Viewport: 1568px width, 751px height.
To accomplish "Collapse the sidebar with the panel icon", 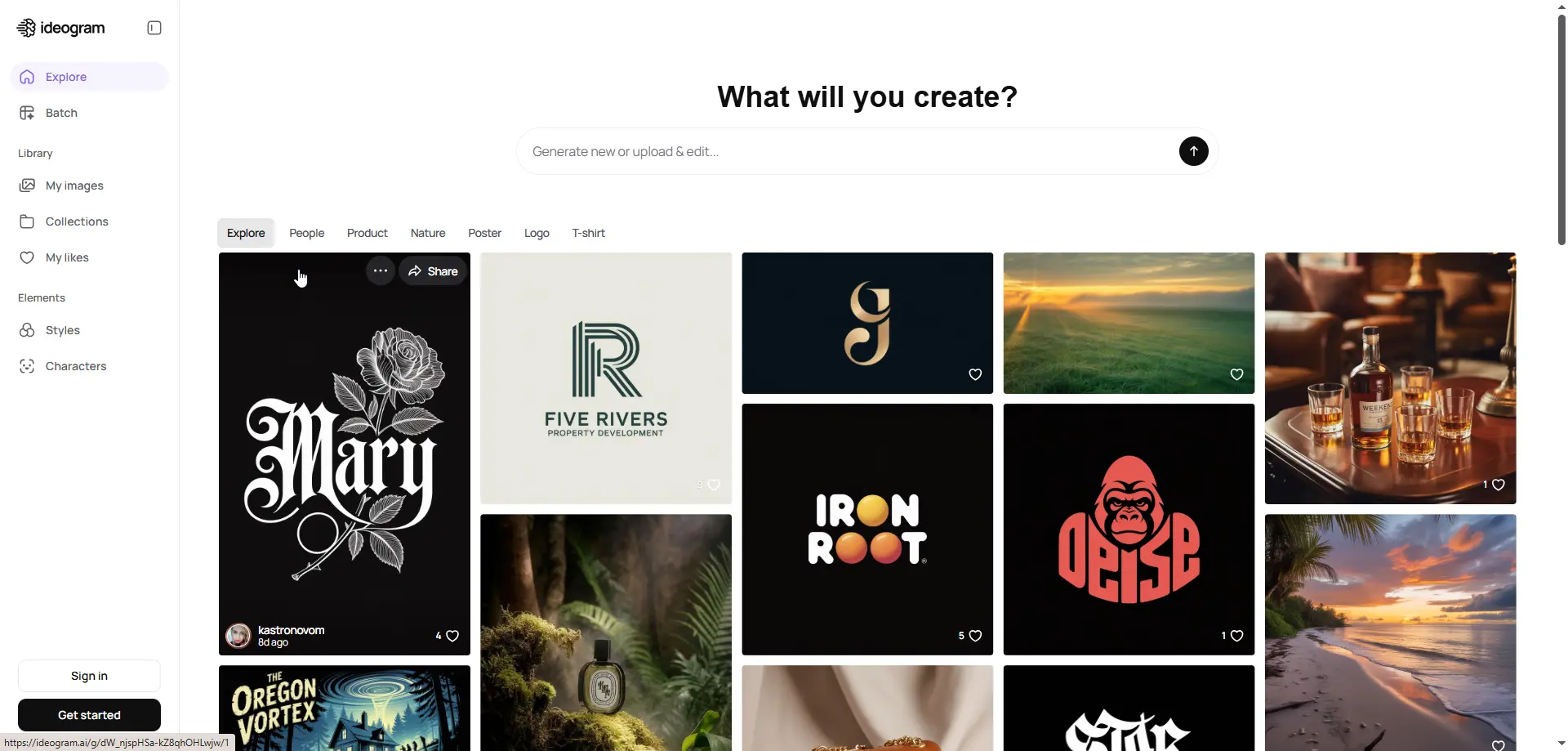I will pyautogui.click(x=154, y=28).
